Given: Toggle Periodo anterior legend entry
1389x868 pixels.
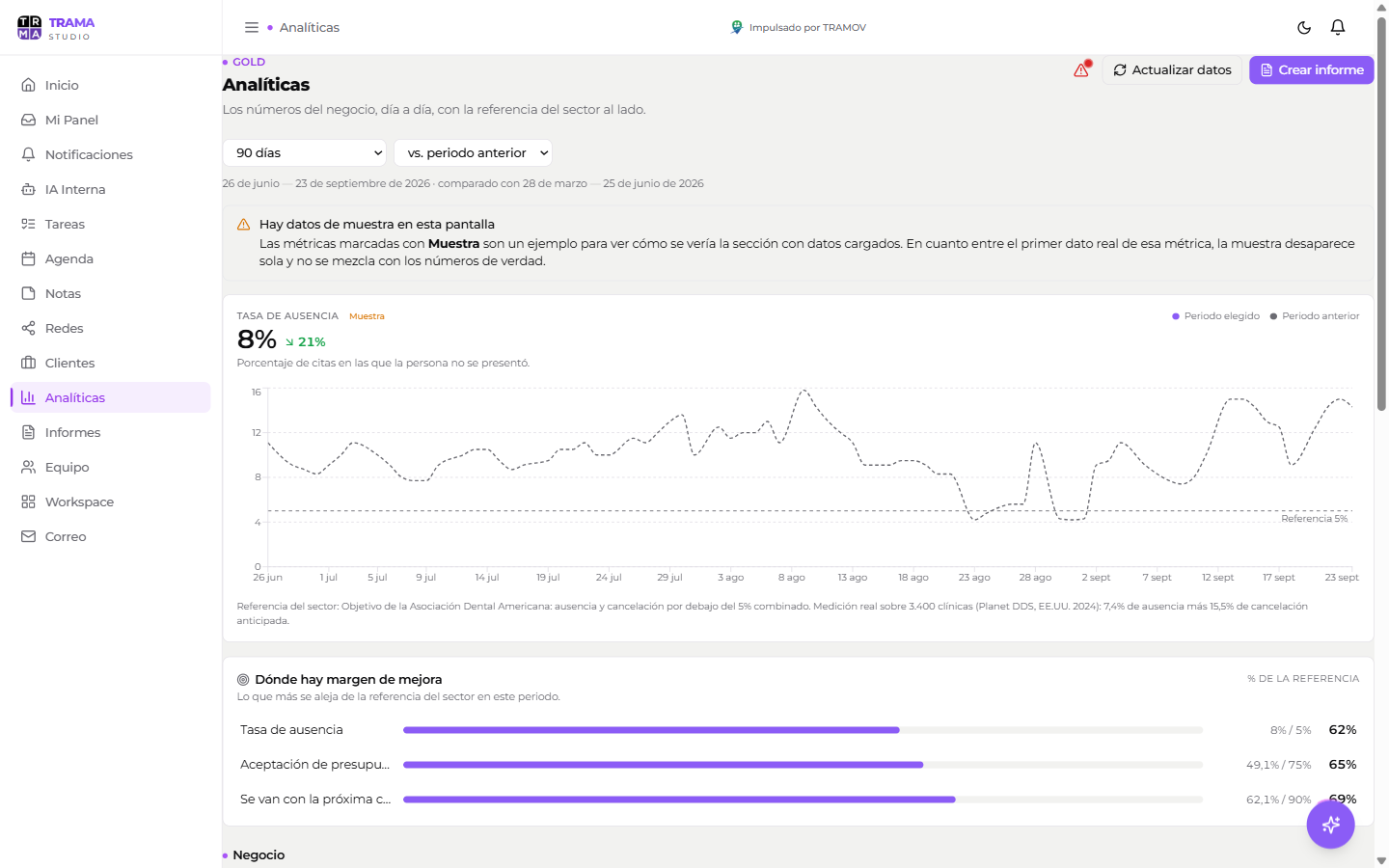Looking at the screenshot, I should tap(1315, 316).
